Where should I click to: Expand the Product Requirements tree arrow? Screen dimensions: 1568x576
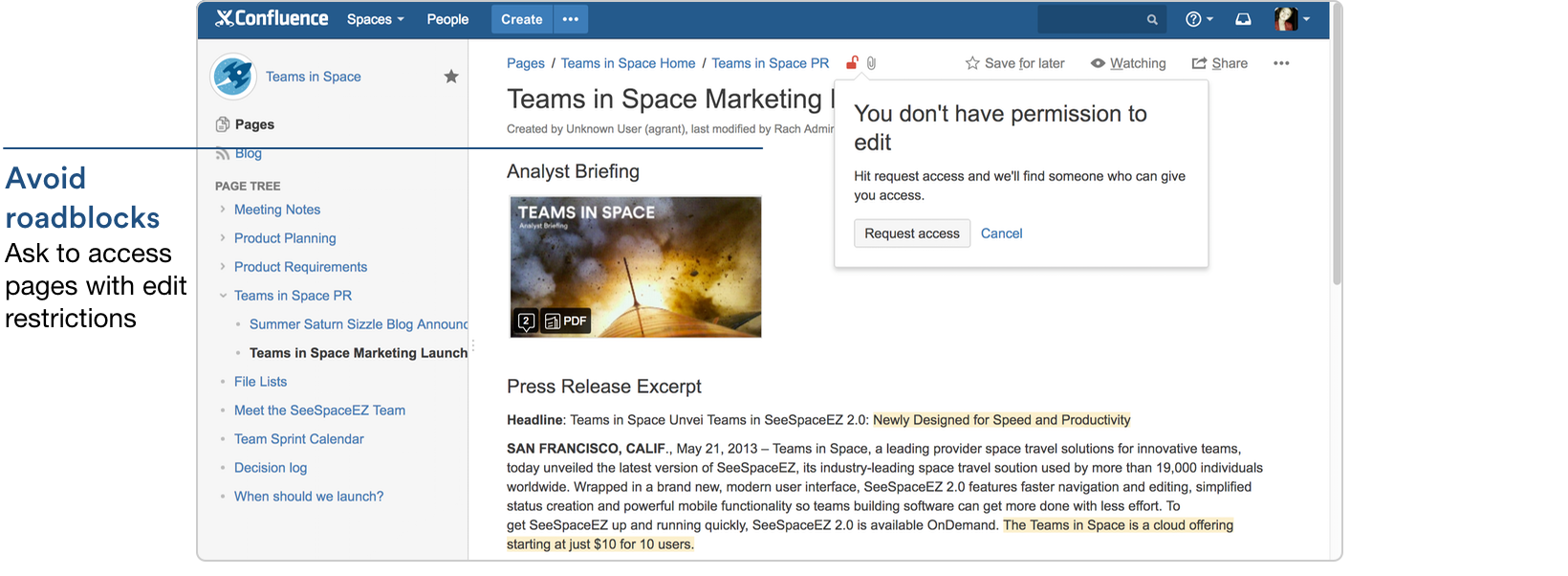(x=223, y=267)
